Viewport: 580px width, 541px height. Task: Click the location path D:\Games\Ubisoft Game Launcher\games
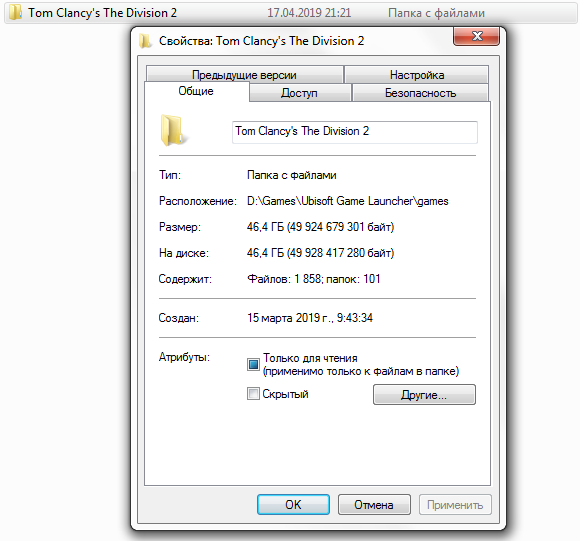(348, 201)
